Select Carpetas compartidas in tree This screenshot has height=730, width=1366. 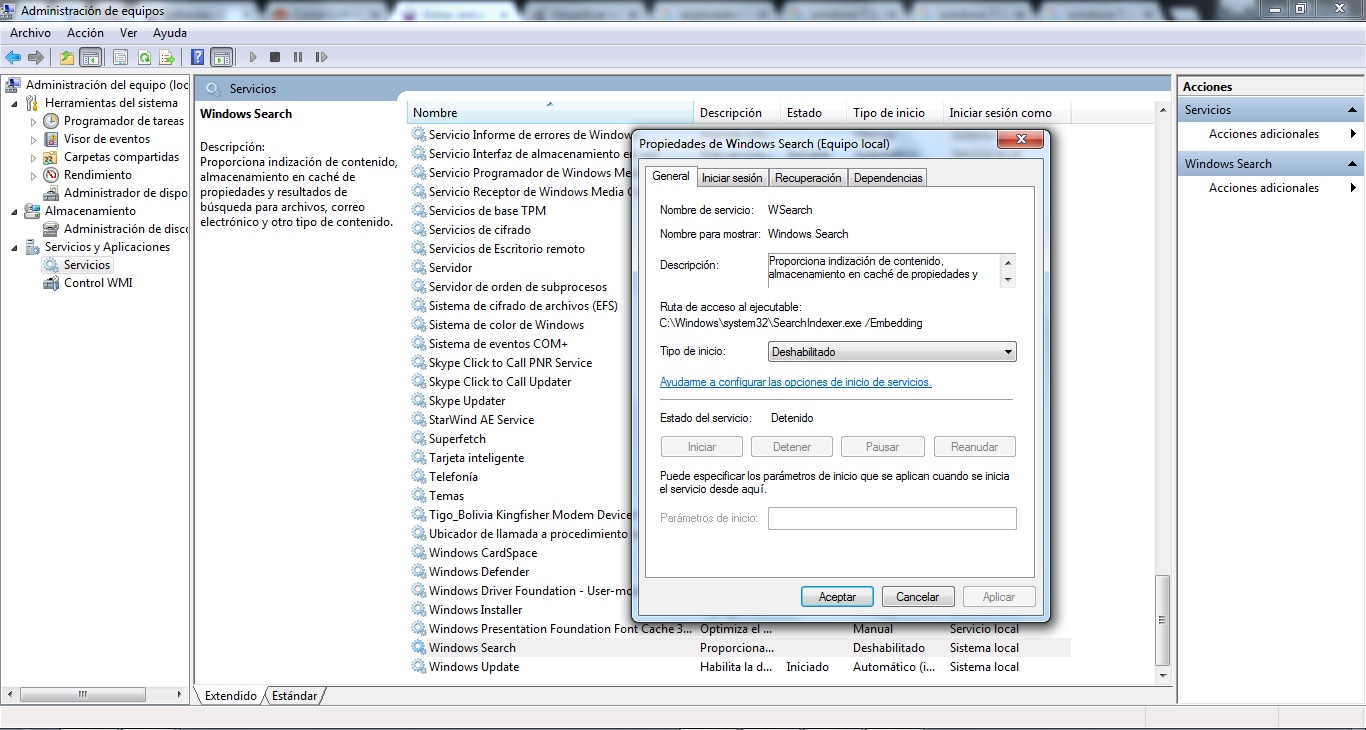point(122,157)
